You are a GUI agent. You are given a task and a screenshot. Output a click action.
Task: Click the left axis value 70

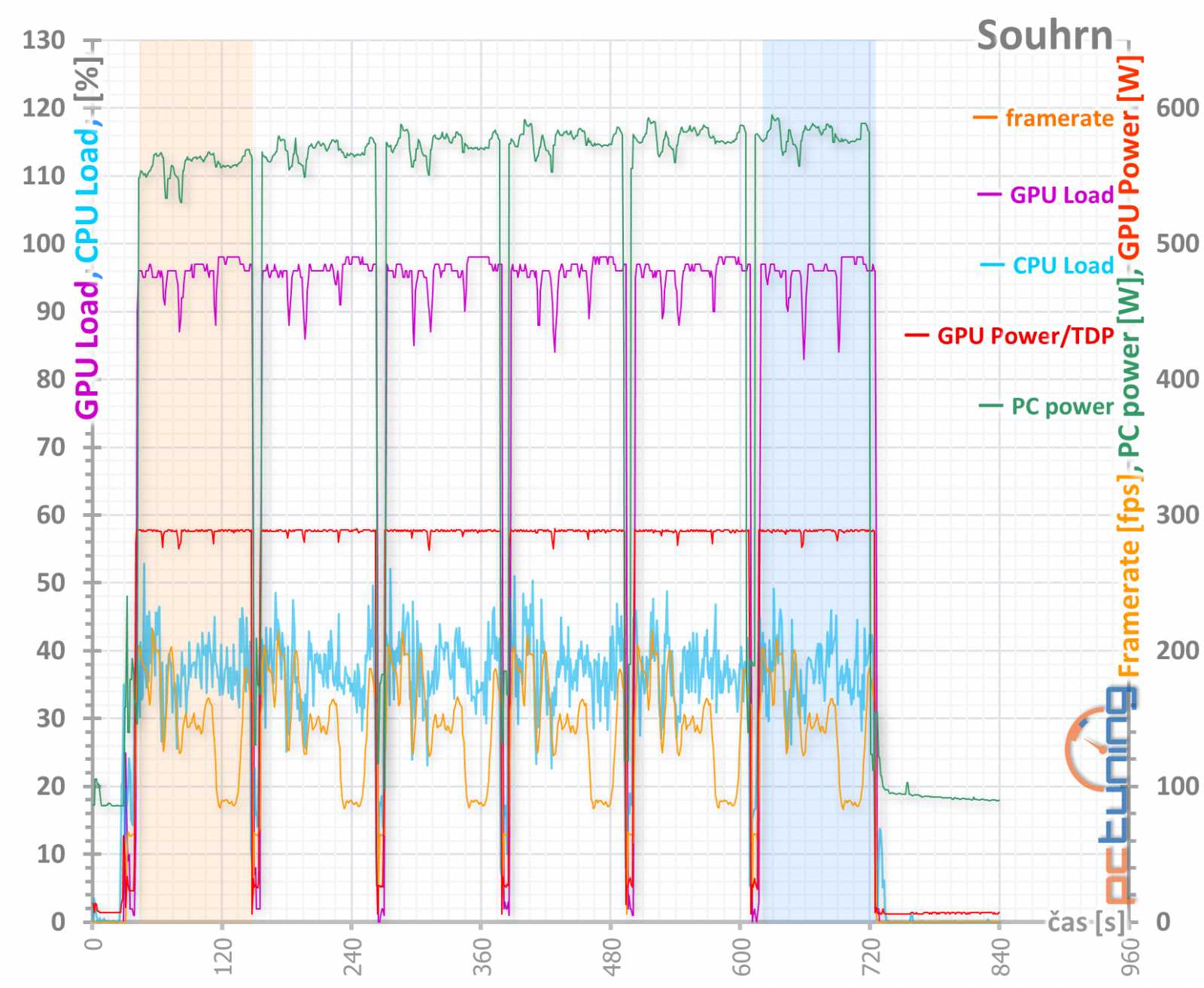[50, 447]
